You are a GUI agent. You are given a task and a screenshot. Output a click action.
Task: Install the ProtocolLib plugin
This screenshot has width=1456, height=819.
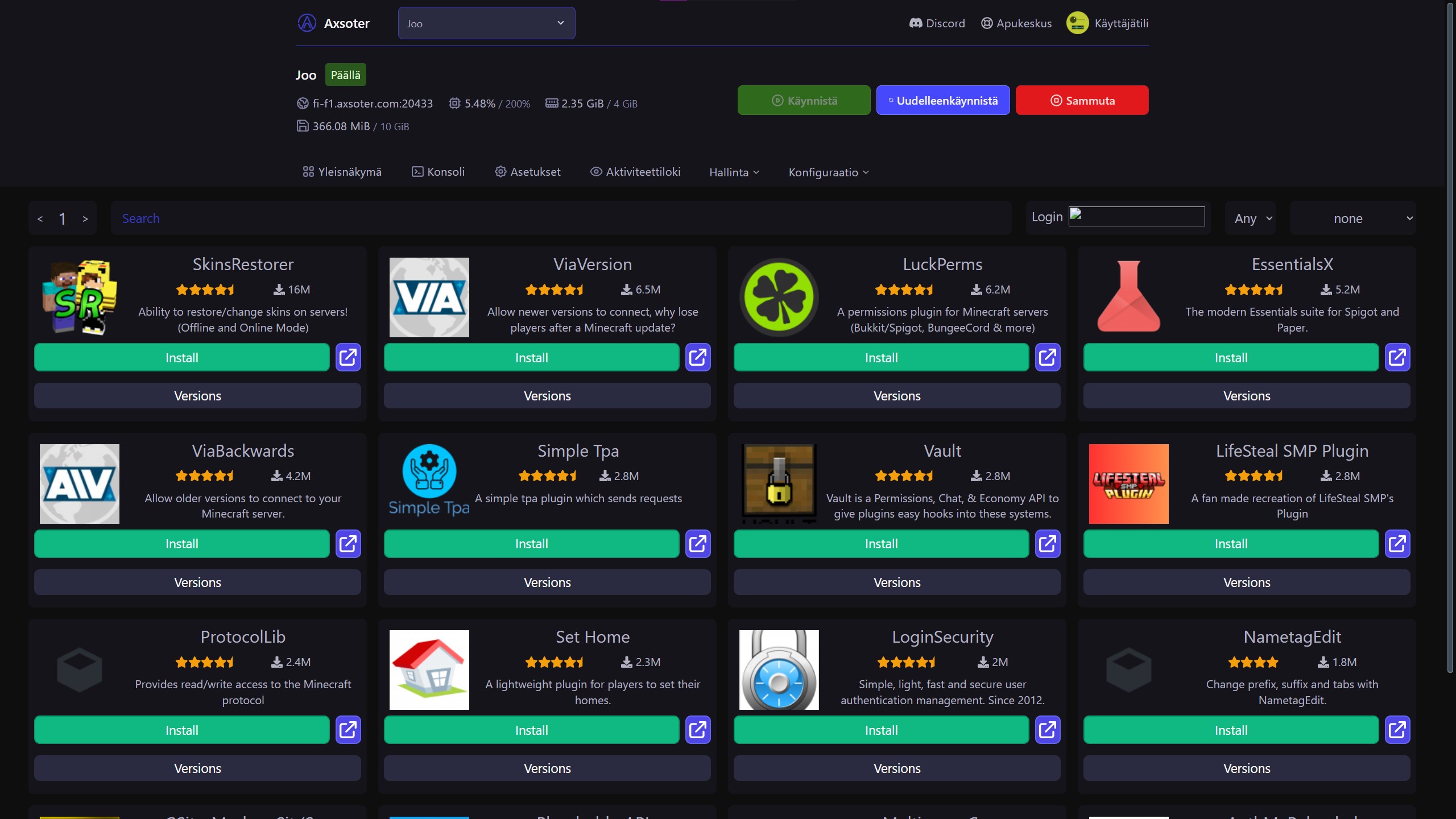tap(182, 730)
